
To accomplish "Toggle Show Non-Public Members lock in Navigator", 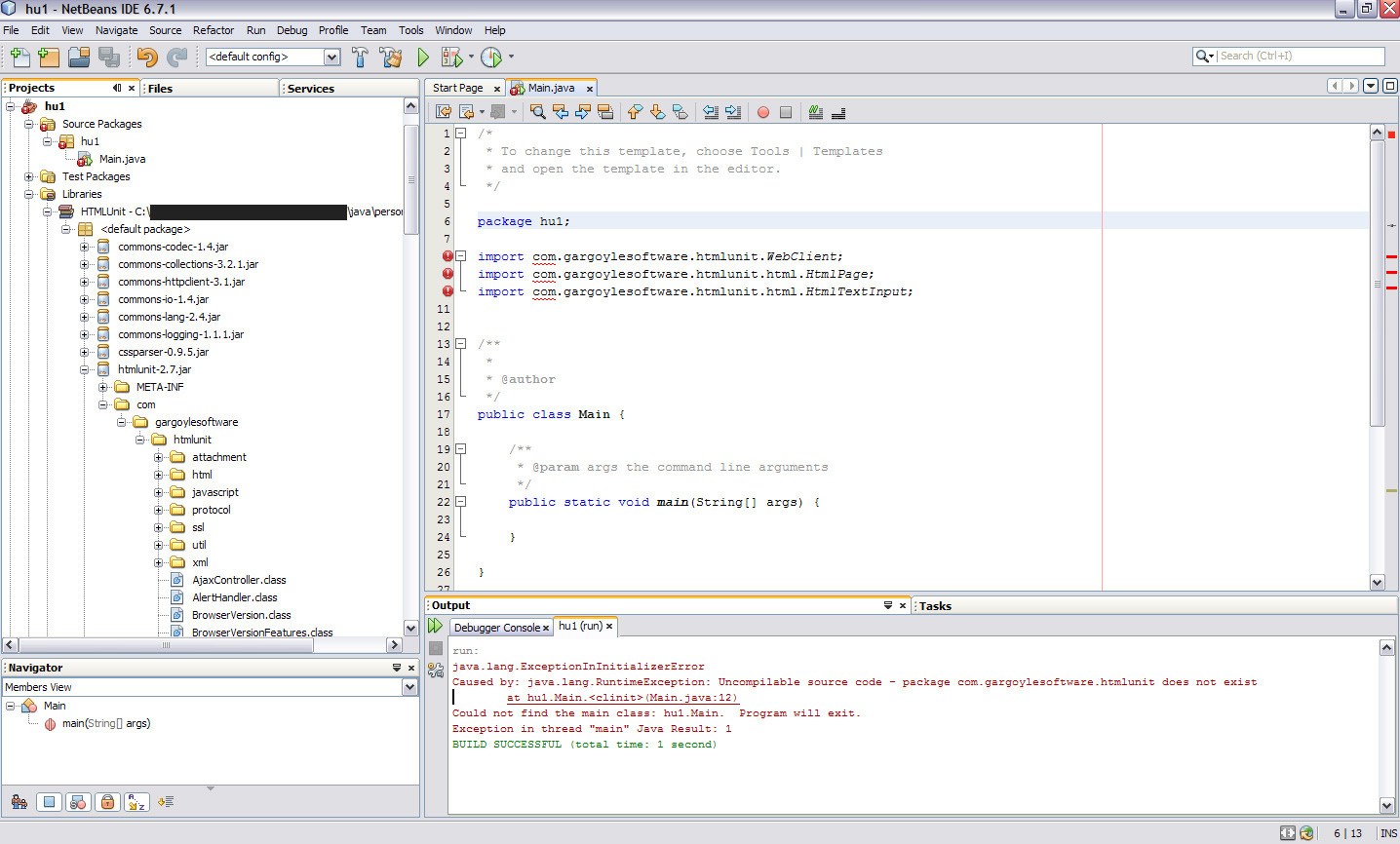I will point(107,802).
